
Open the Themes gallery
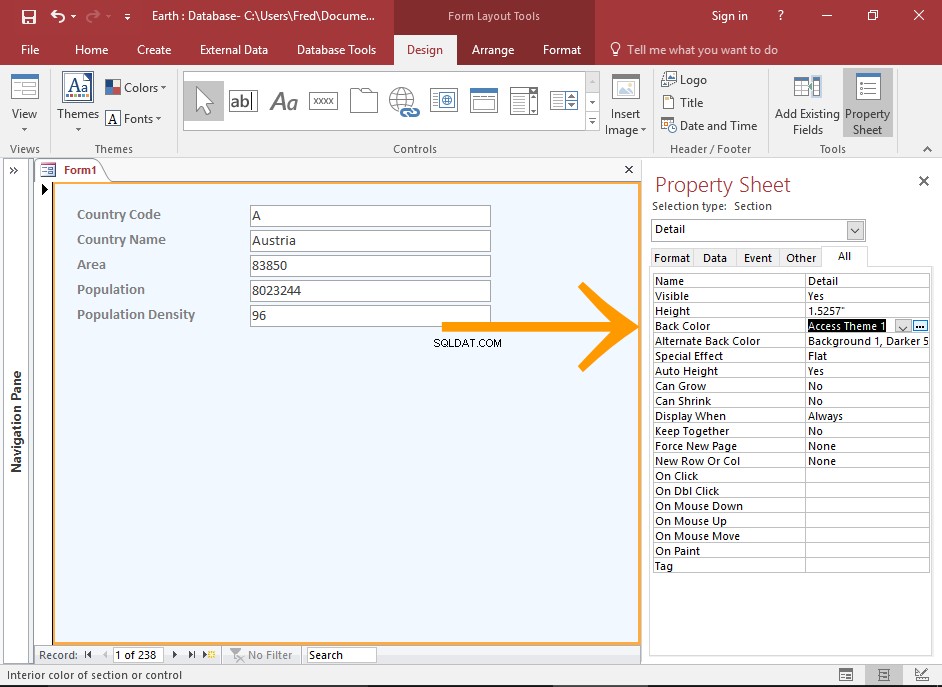click(x=77, y=103)
